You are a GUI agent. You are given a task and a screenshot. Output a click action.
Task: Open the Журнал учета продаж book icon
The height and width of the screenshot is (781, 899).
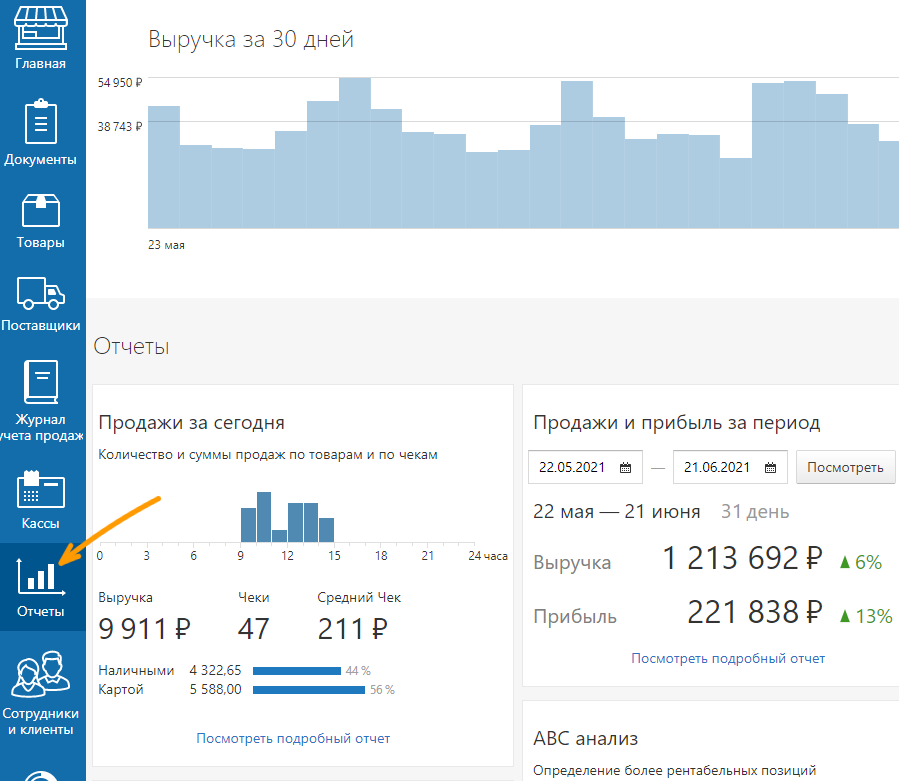[41, 382]
